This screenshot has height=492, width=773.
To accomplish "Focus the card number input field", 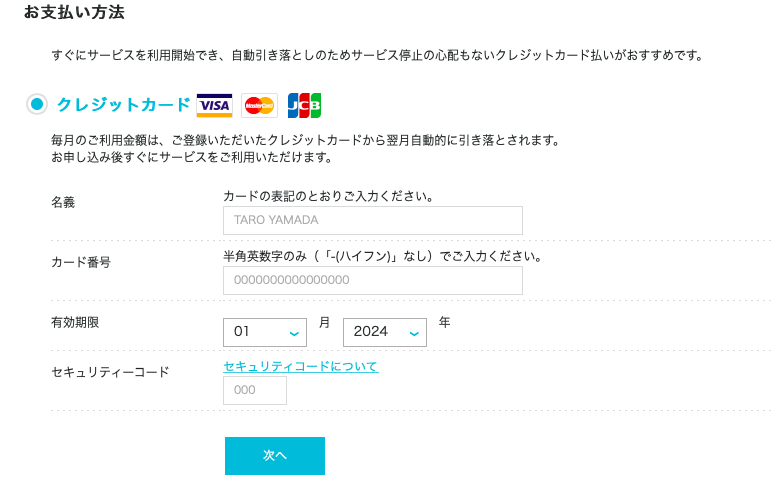I will (373, 281).
